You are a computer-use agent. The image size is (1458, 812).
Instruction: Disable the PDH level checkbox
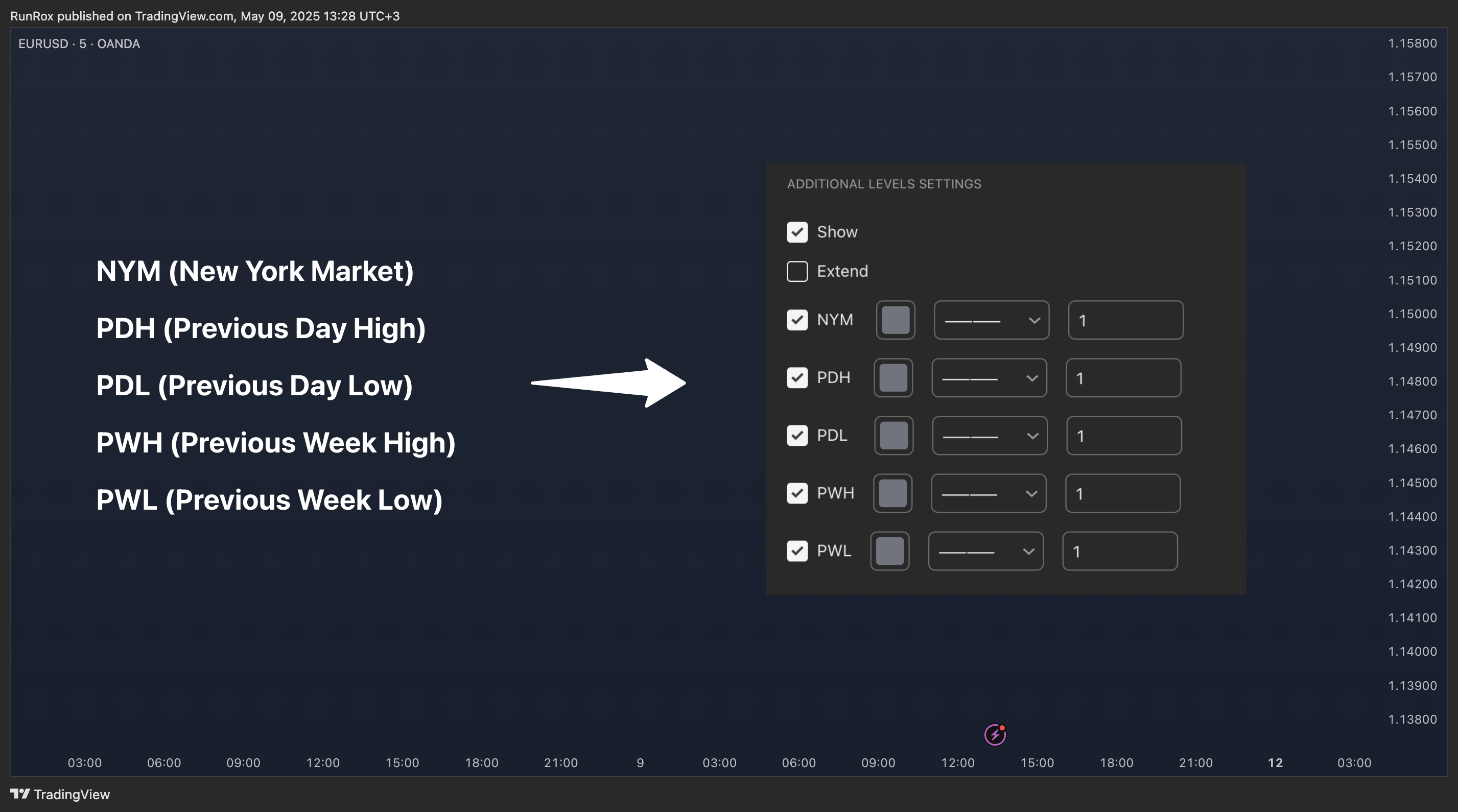(x=797, y=377)
